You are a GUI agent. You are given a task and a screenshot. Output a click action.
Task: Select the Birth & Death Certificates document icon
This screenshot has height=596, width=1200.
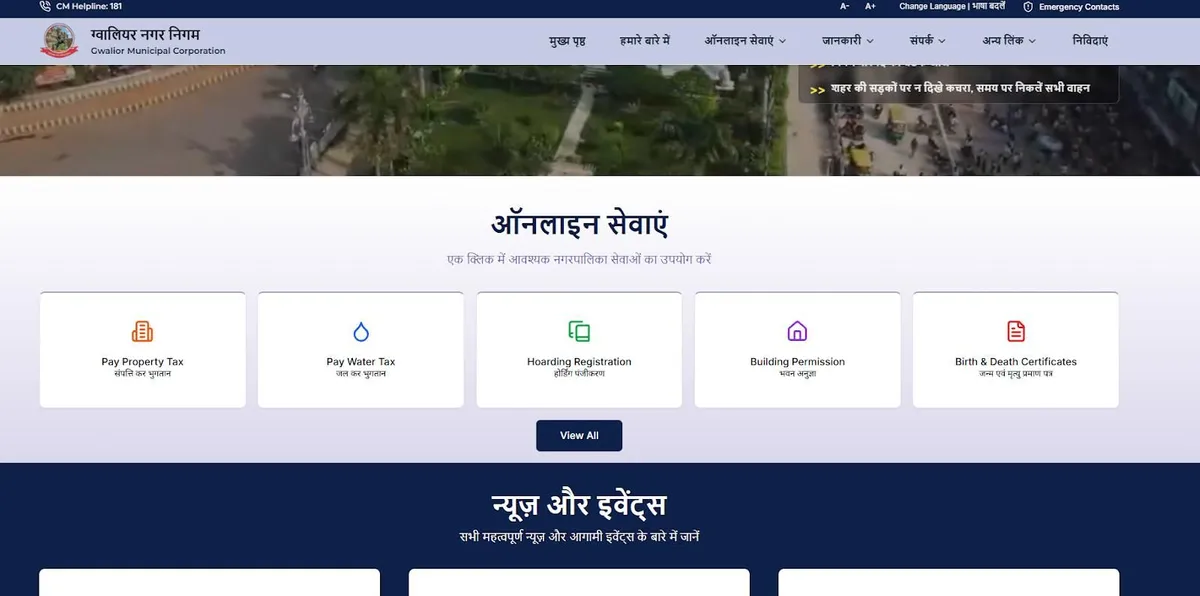click(1016, 331)
